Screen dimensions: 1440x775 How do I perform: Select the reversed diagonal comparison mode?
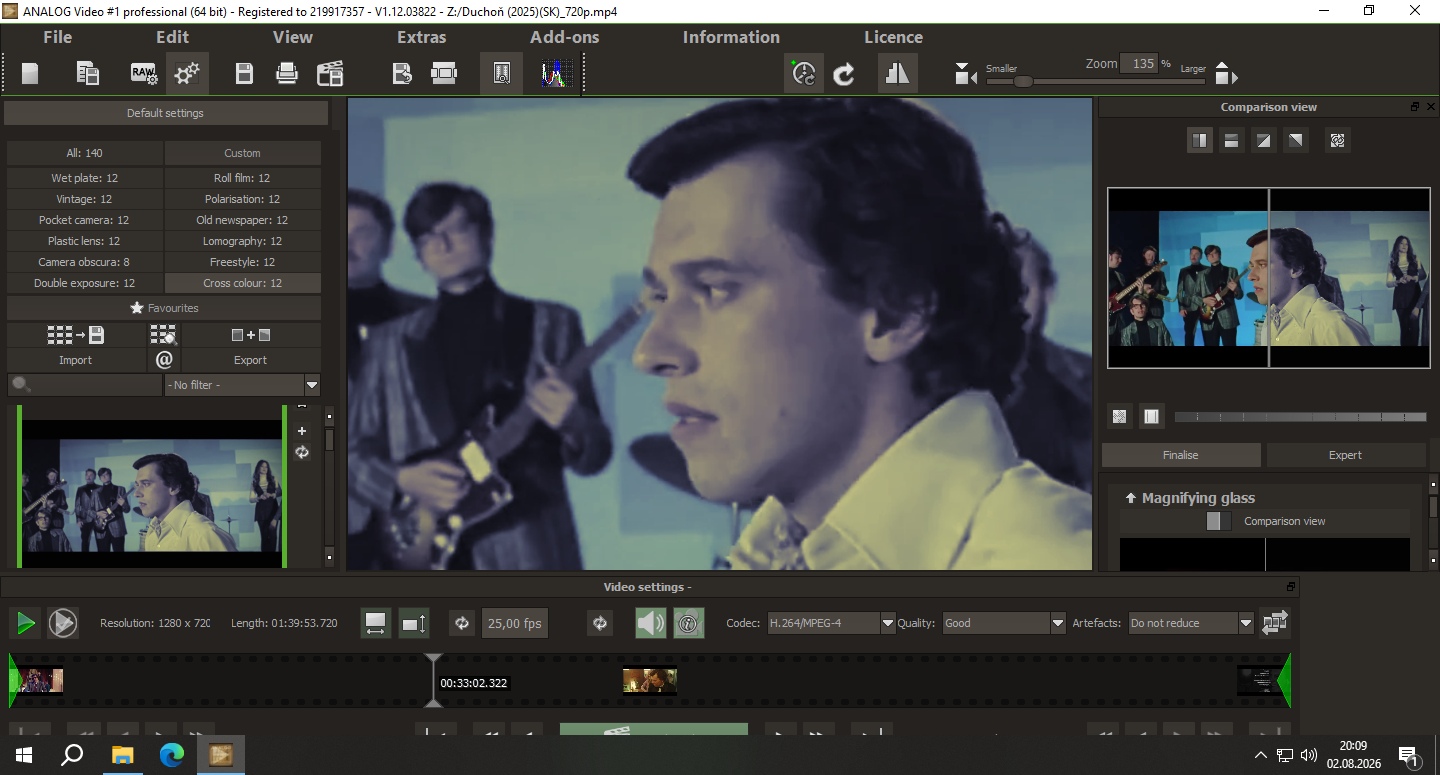coord(1296,141)
